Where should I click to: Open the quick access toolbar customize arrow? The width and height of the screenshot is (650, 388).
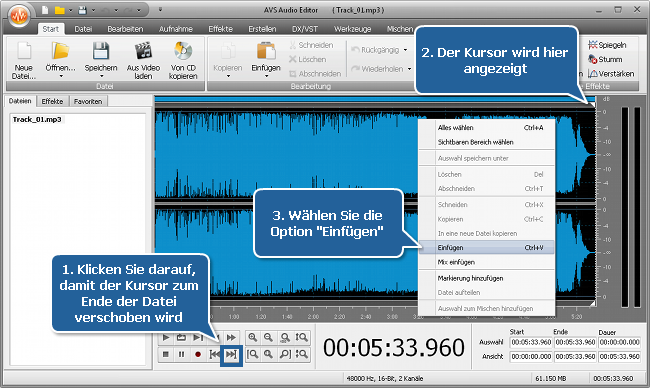pyautogui.click(x=160, y=10)
